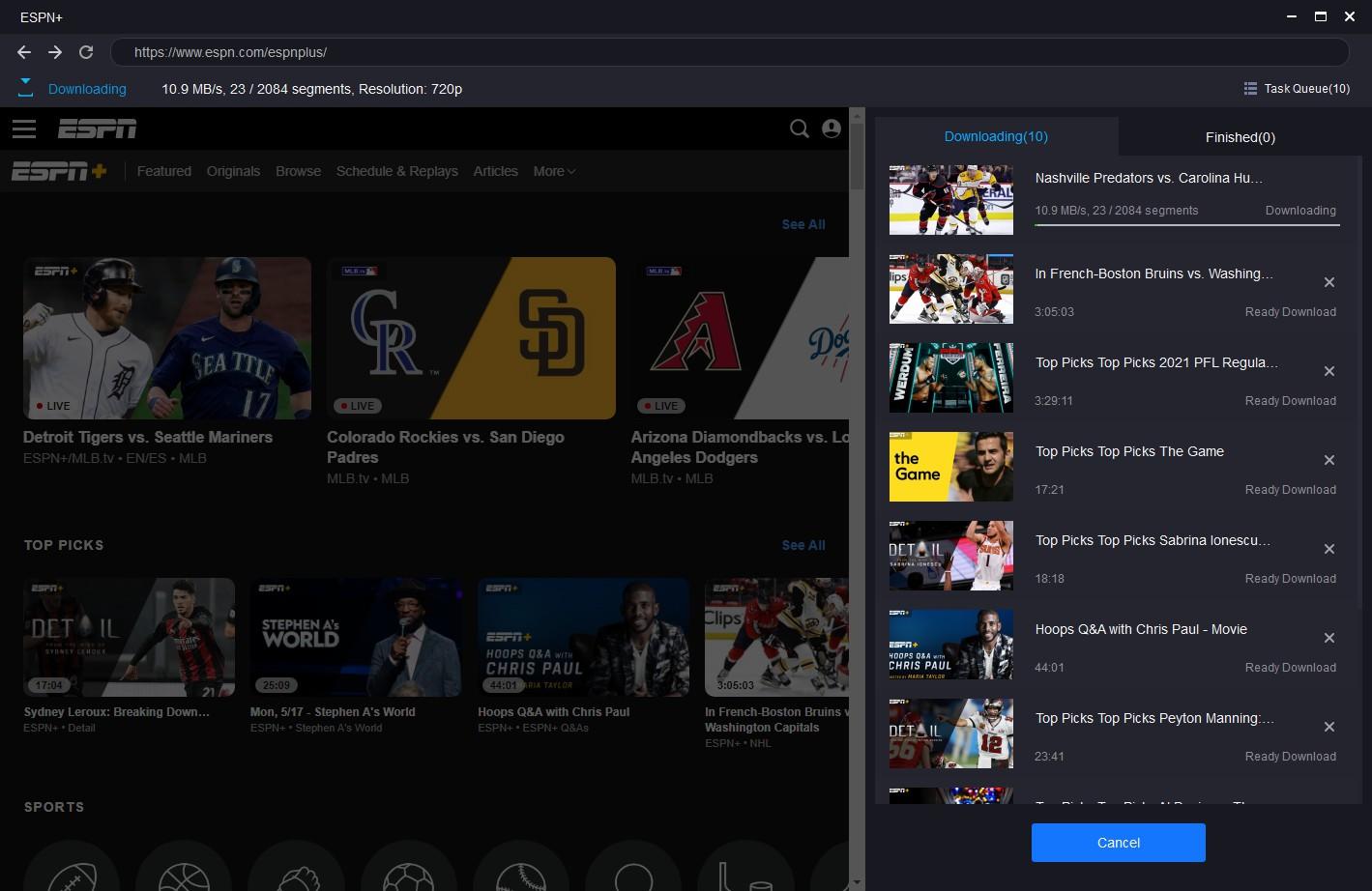Open the Featured section

[x=164, y=171]
